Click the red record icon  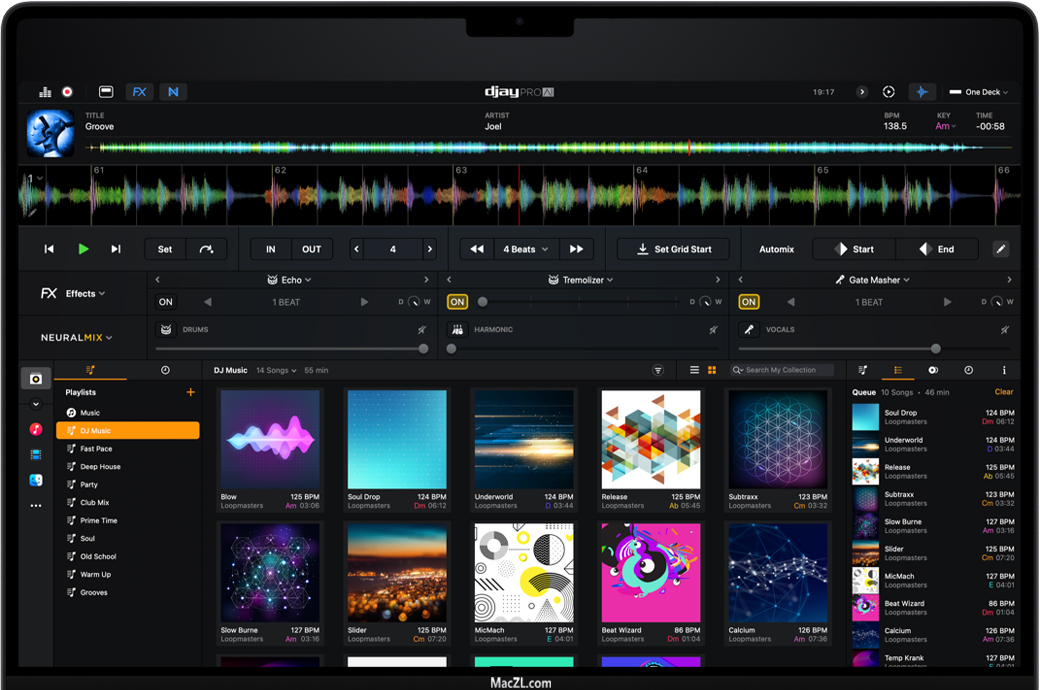click(67, 92)
